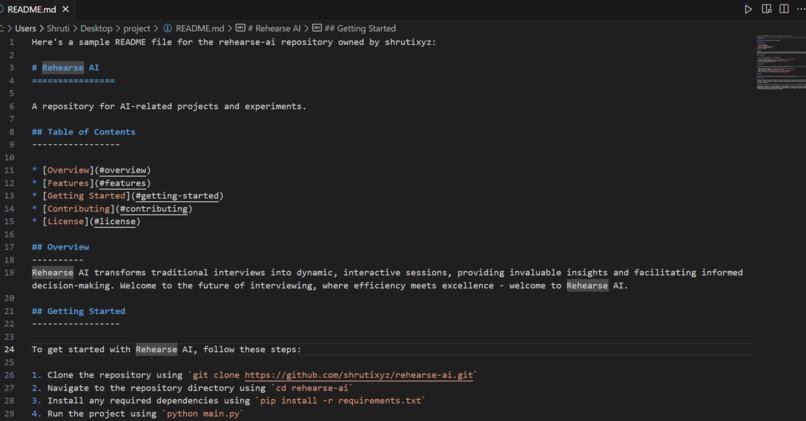Follow the #overview anchor link
Image resolution: width=806 pixels, height=421 pixels.
[x=123, y=170]
